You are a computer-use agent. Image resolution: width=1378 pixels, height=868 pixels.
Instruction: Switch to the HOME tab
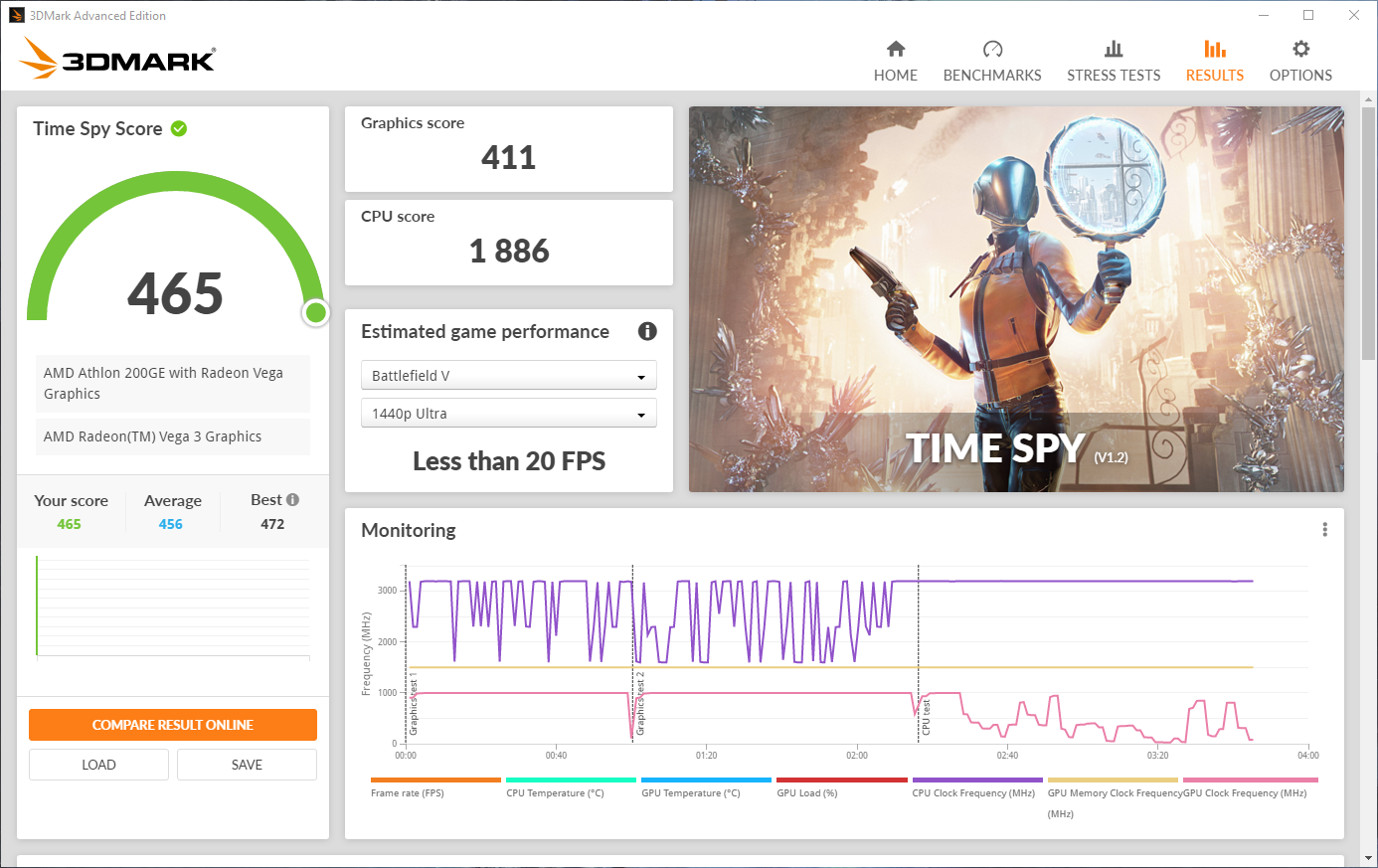896,60
